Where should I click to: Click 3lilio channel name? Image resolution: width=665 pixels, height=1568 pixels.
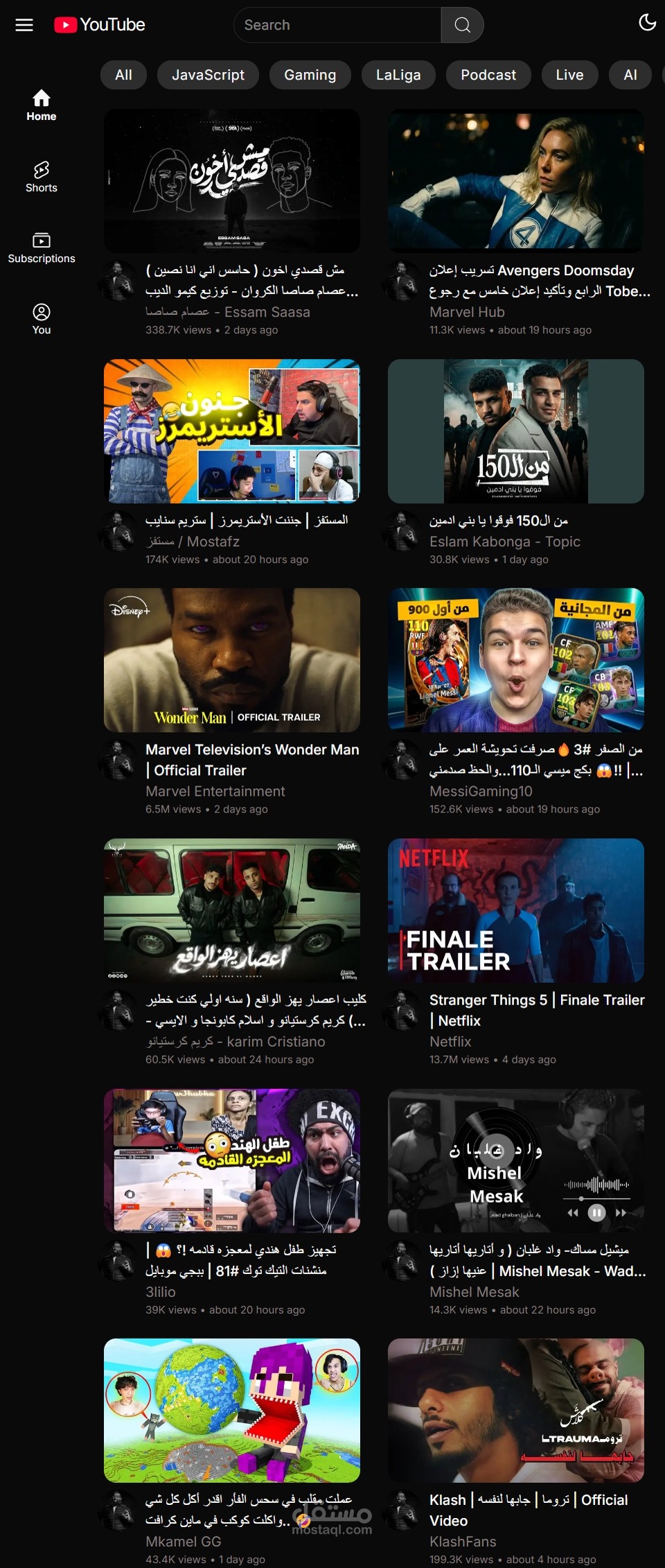tap(161, 1291)
